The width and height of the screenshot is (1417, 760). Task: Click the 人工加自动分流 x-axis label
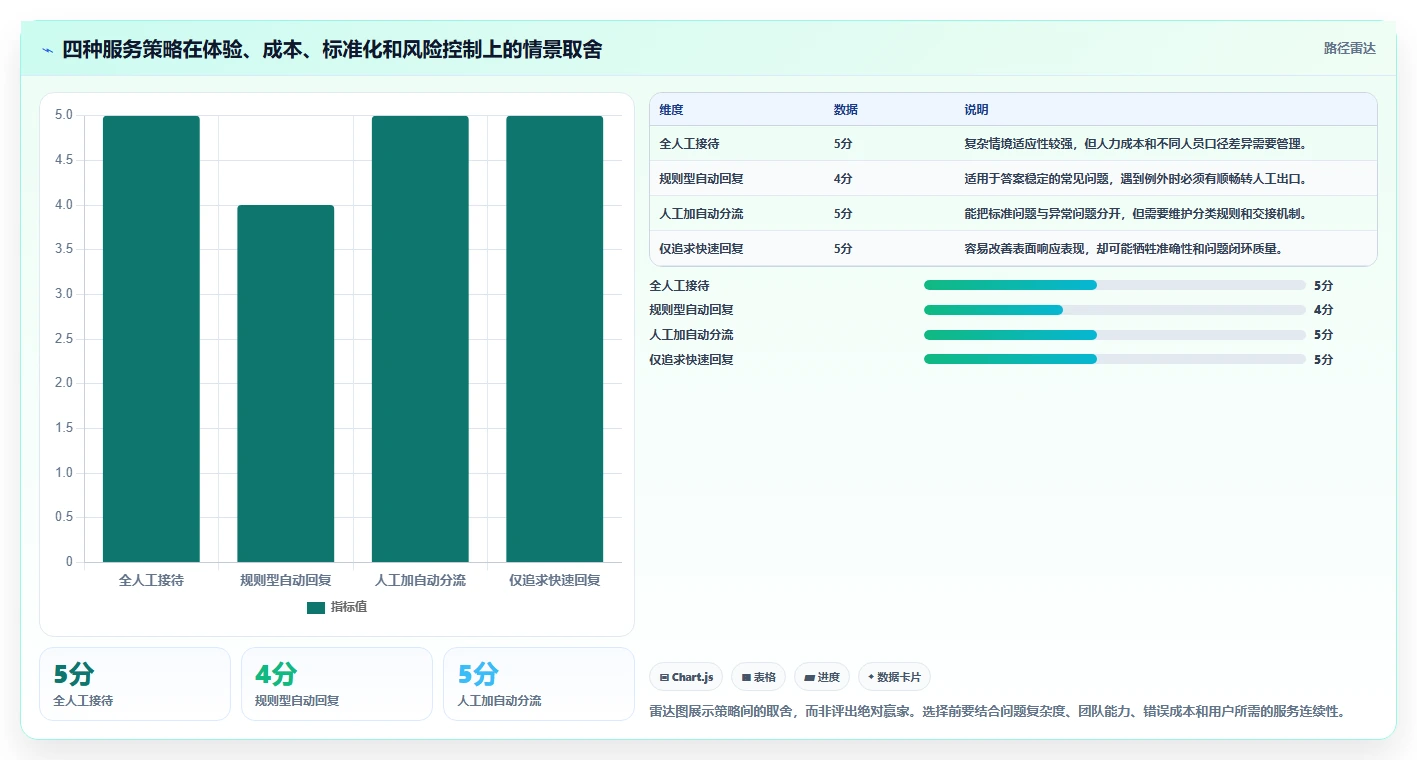(420, 580)
